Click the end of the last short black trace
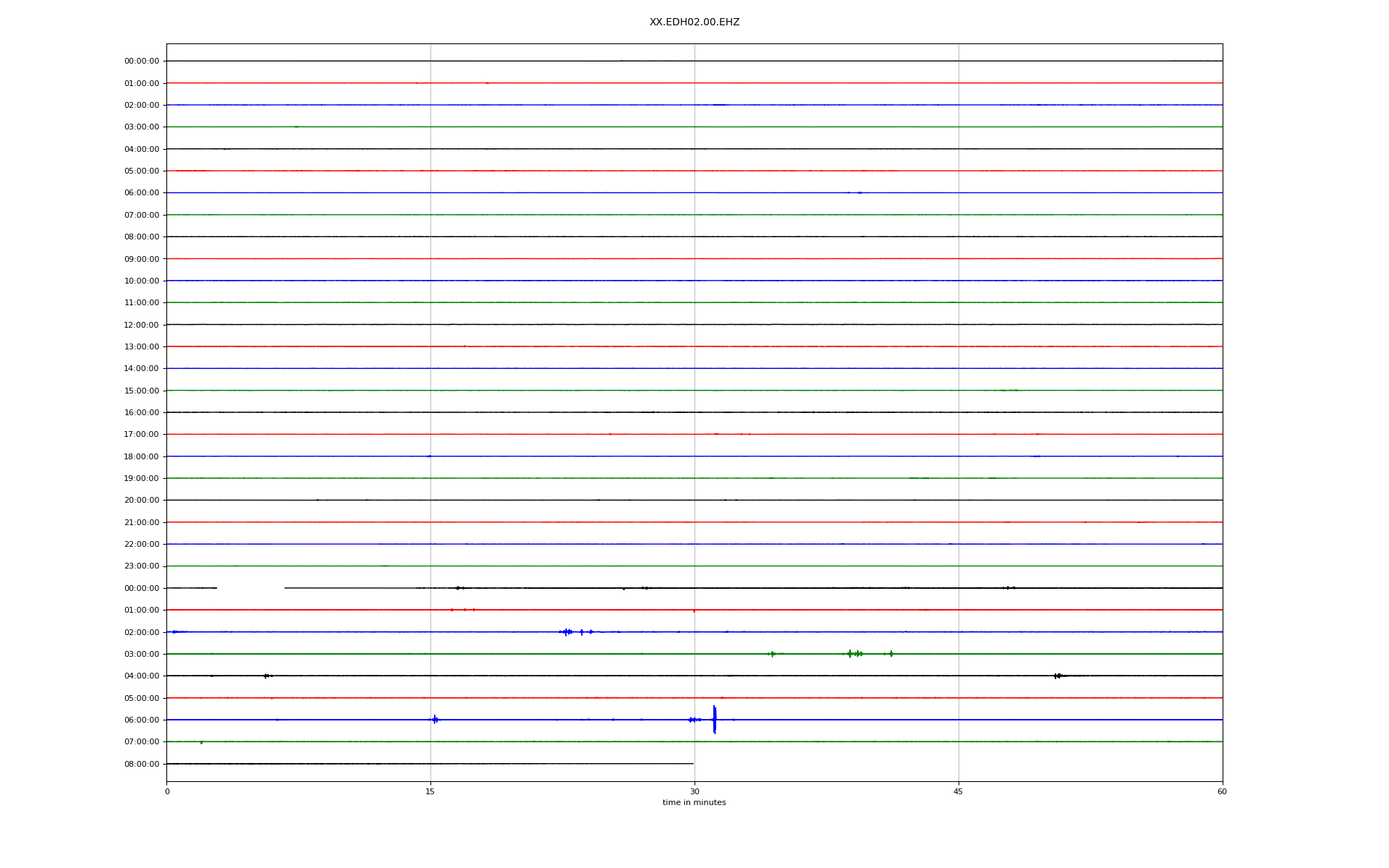1389x868 pixels. tap(692, 763)
